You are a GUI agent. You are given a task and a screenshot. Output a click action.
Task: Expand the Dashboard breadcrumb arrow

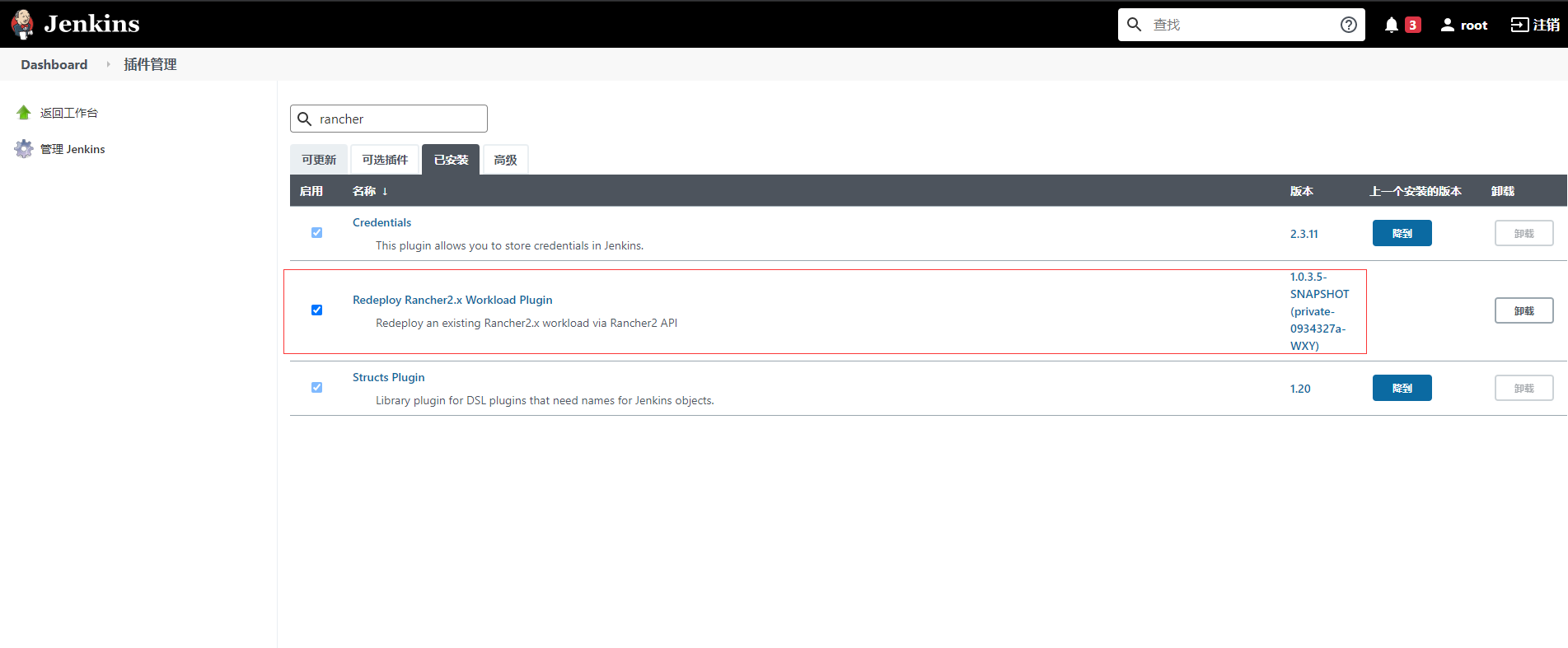[108, 64]
